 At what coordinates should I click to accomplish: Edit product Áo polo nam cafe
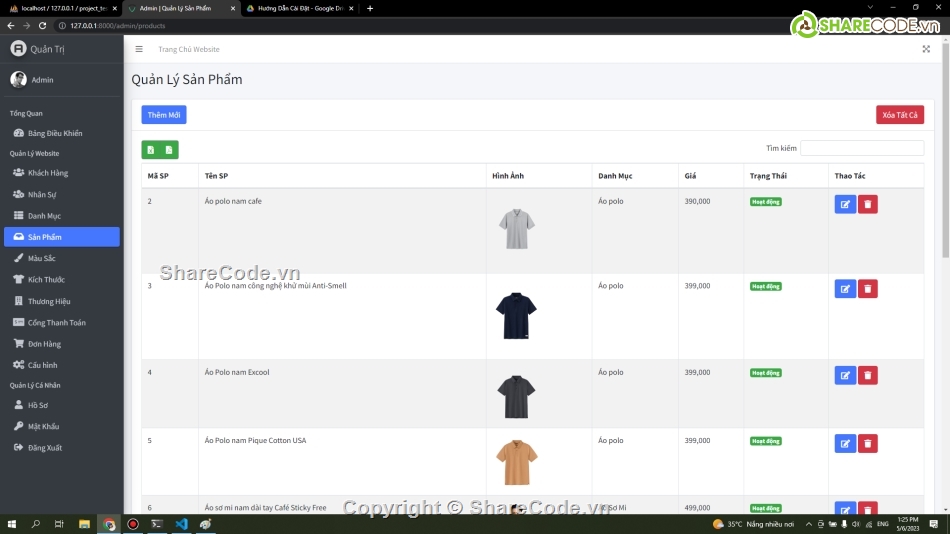pyautogui.click(x=845, y=204)
